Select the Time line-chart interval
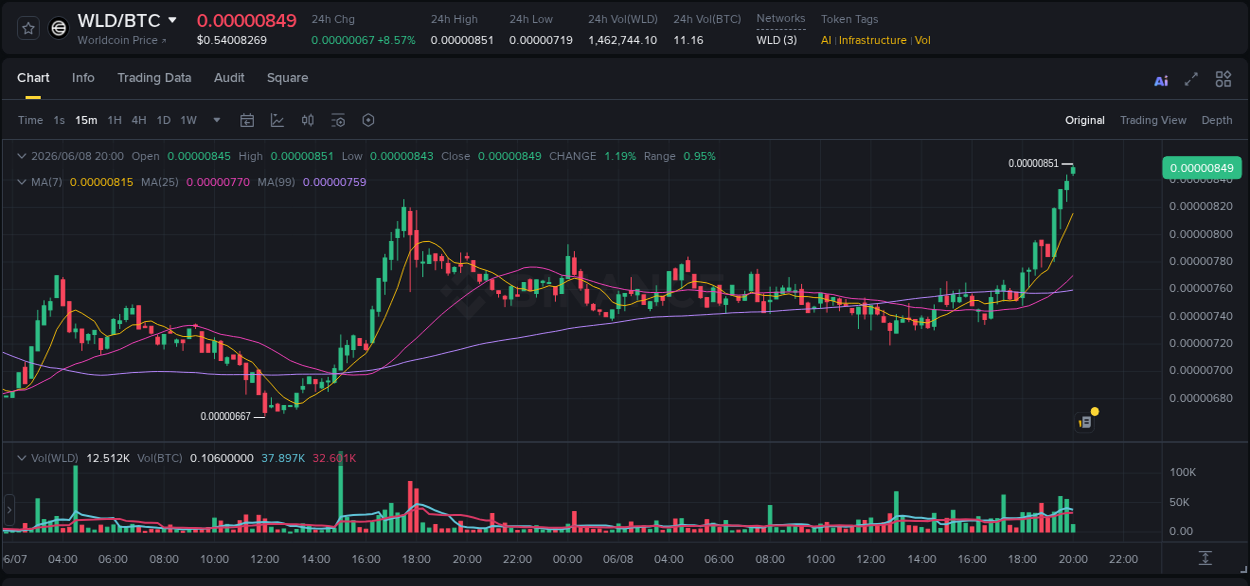 [x=30, y=120]
